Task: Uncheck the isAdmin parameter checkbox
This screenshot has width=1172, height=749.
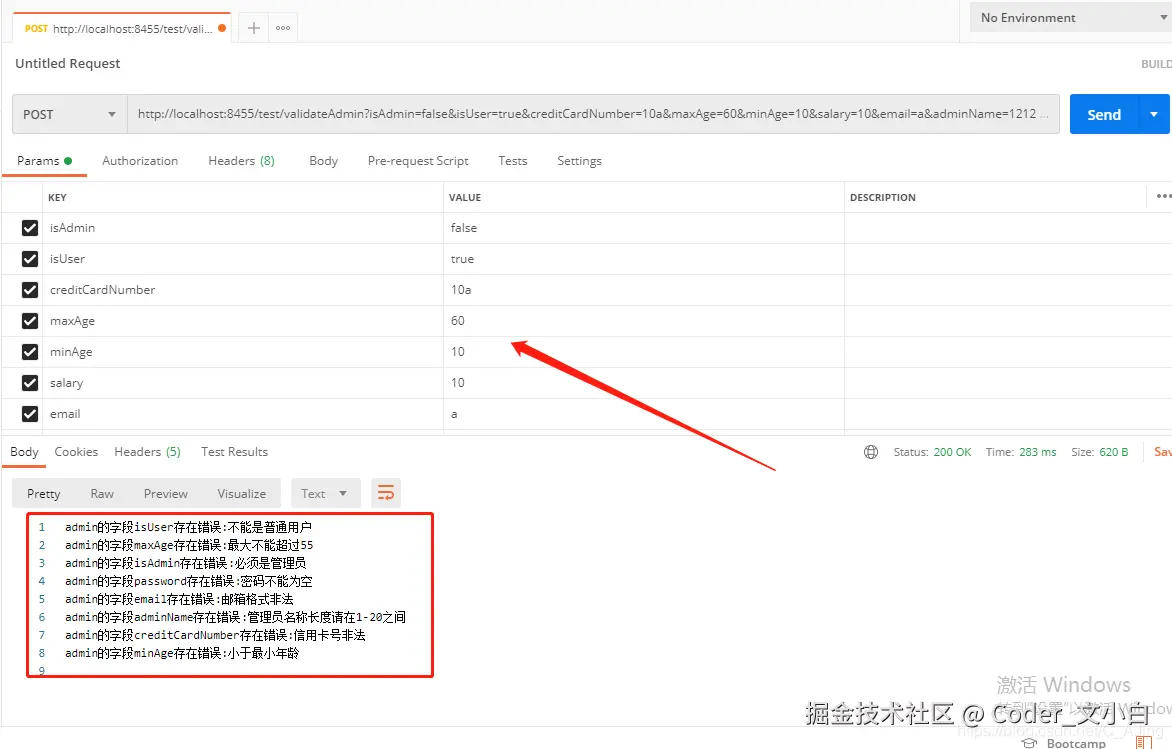Action: tap(30, 228)
